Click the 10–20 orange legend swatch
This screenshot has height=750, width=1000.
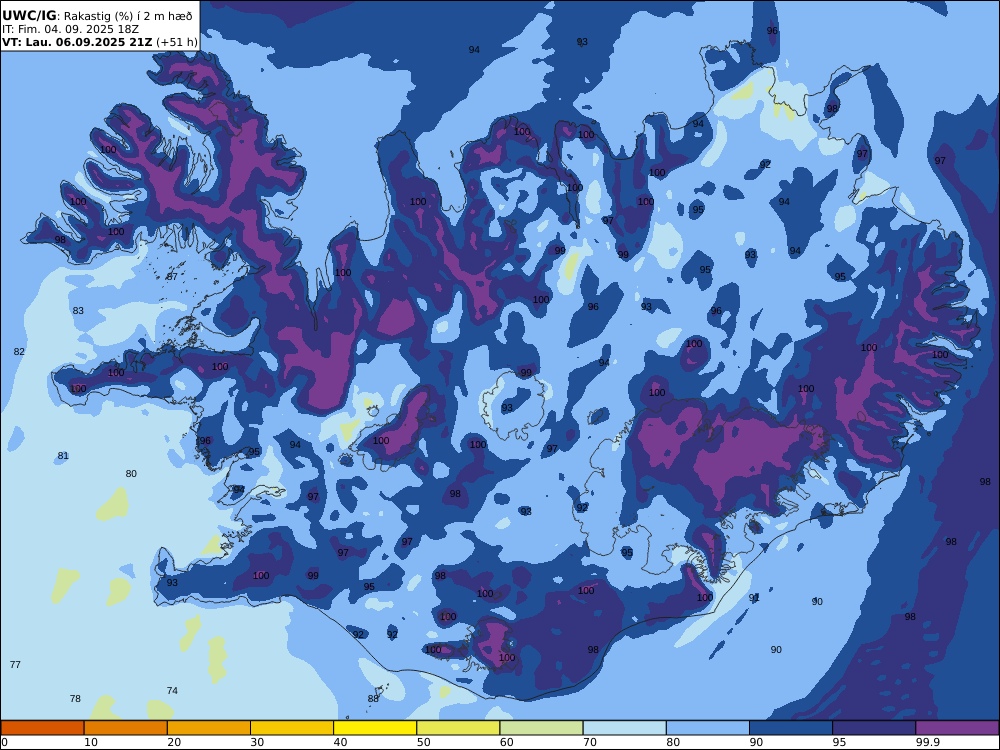click(126, 728)
